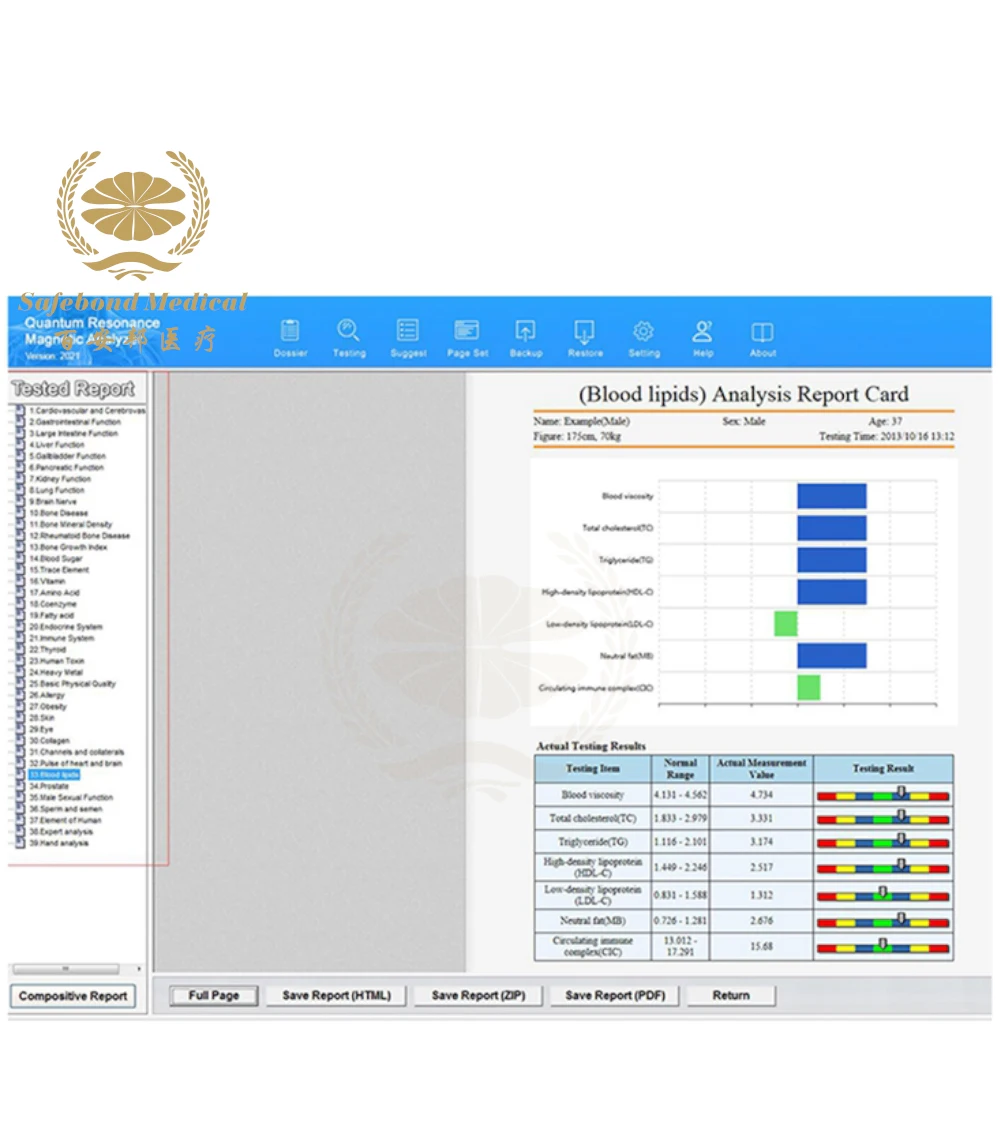Click the report icon beside 14.Blood Sugar

20,558
